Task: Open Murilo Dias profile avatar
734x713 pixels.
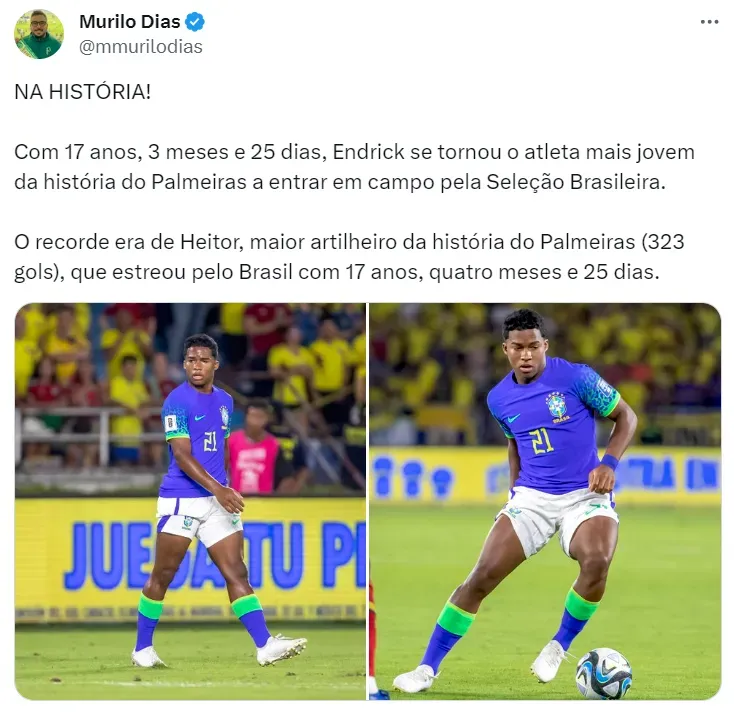Action: [x=39, y=34]
